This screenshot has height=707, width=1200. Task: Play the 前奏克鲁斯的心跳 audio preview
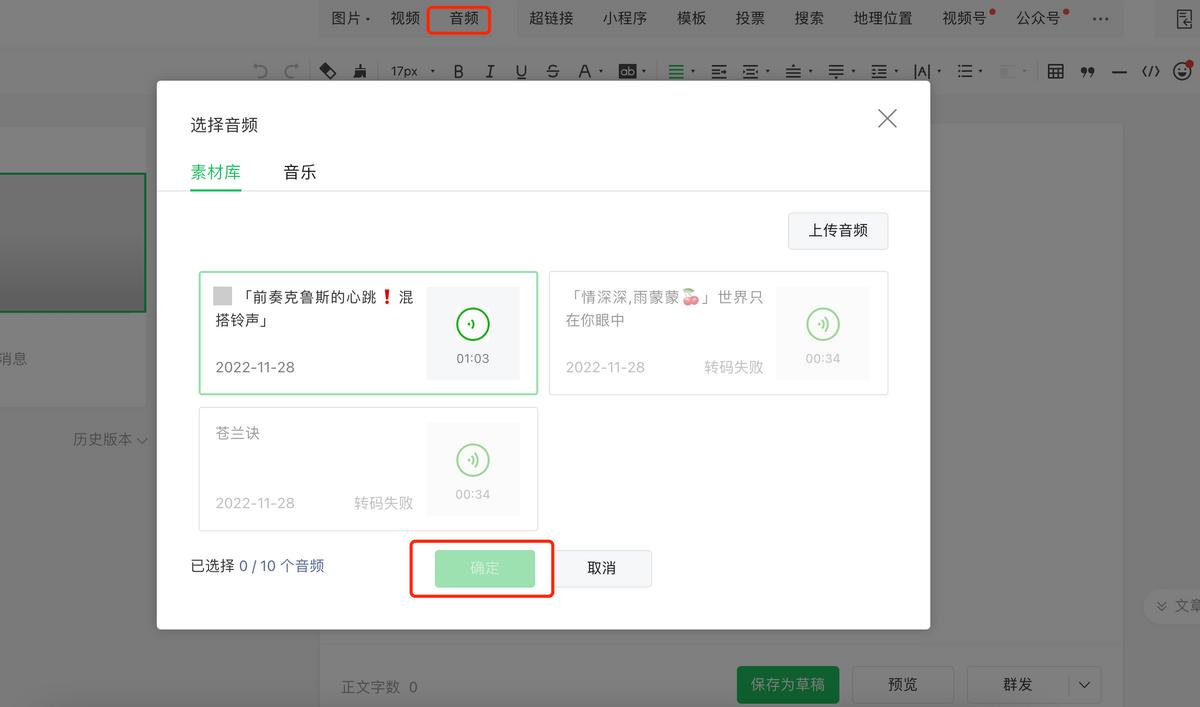(x=472, y=323)
